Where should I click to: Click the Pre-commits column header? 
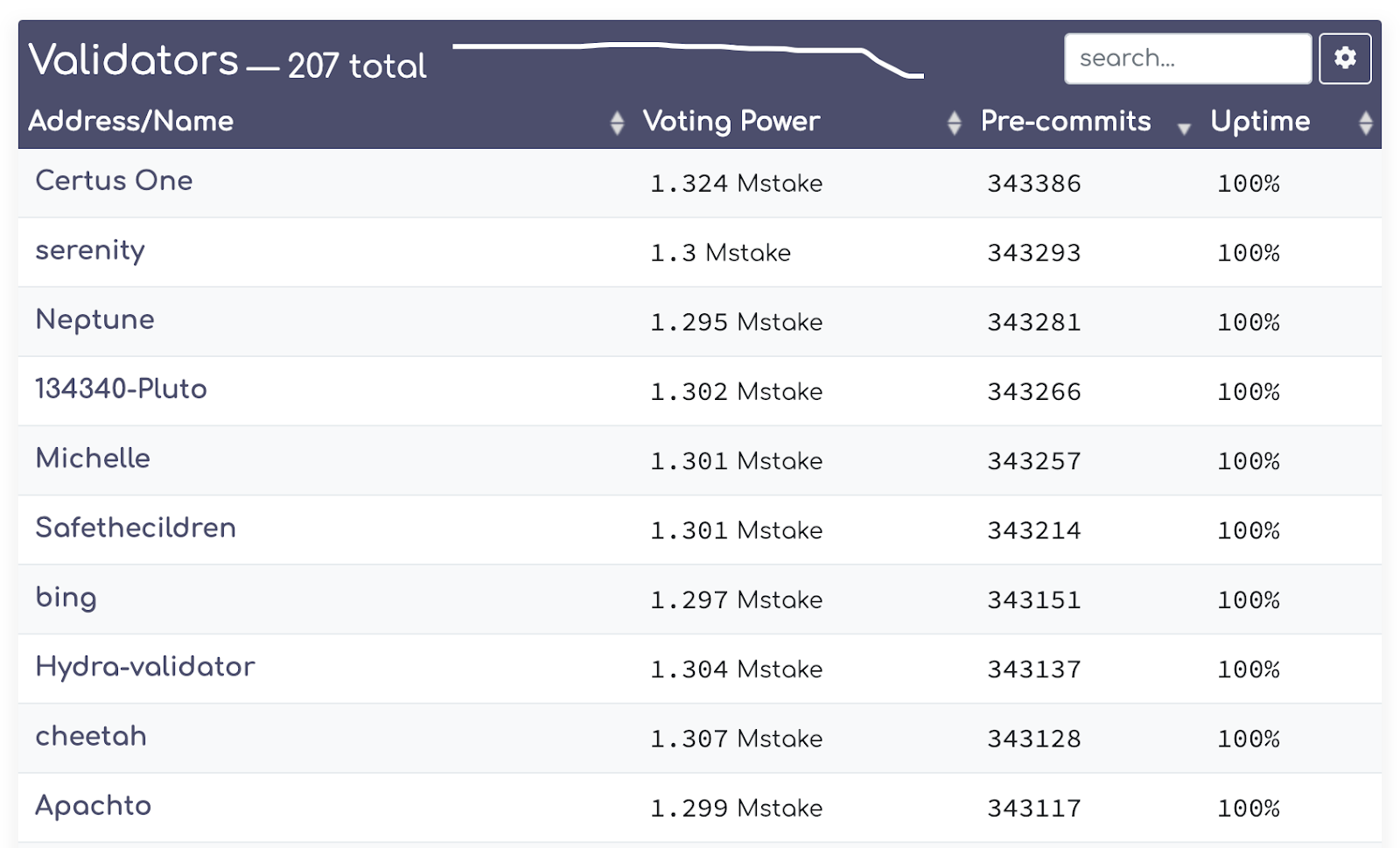pyautogui.click(x=1066, y=122)
